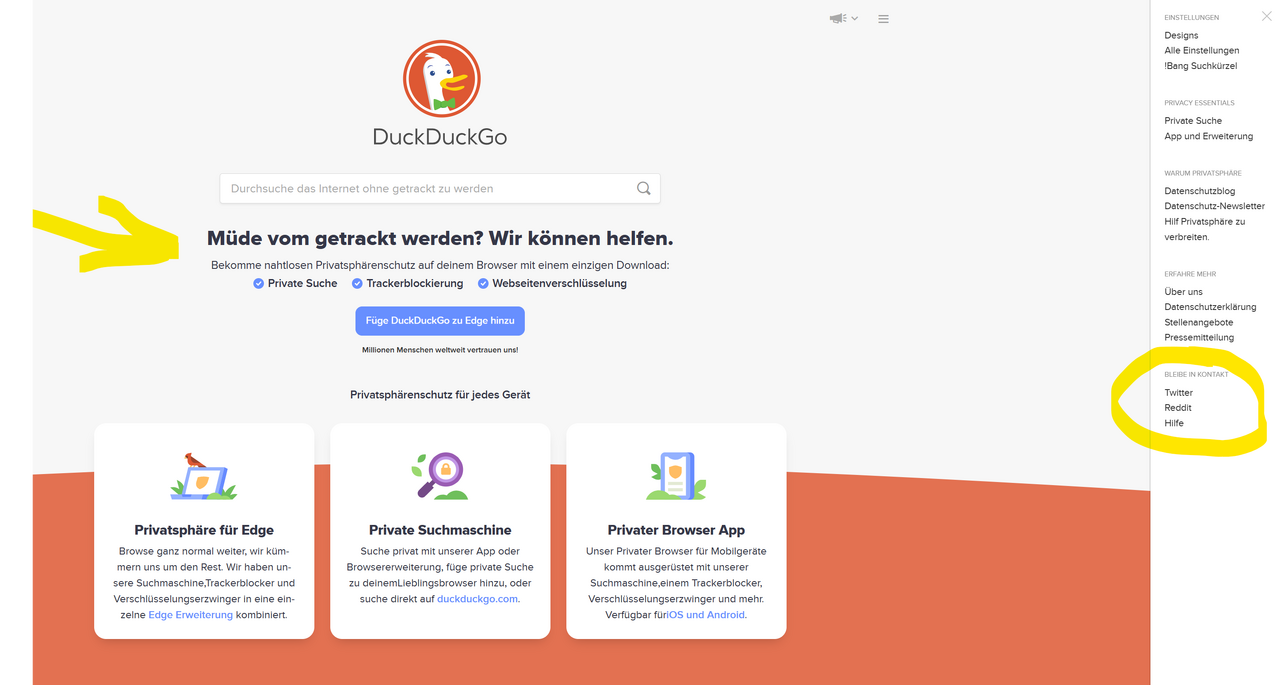Open the Pressemitteilung link
The image size is (1280, 685).
coord(1199,337)
